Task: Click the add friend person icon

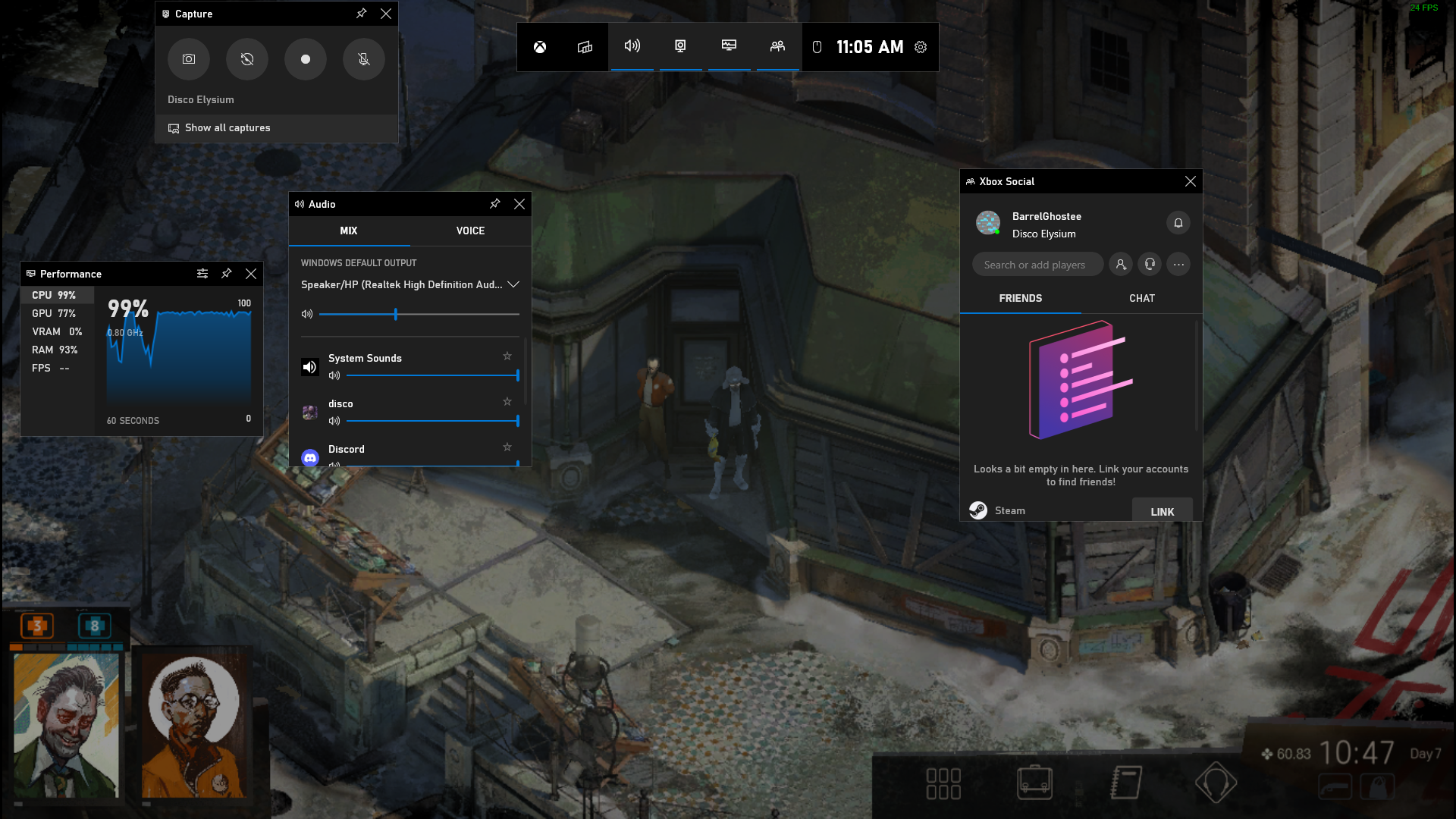Action: (1121, 265)
